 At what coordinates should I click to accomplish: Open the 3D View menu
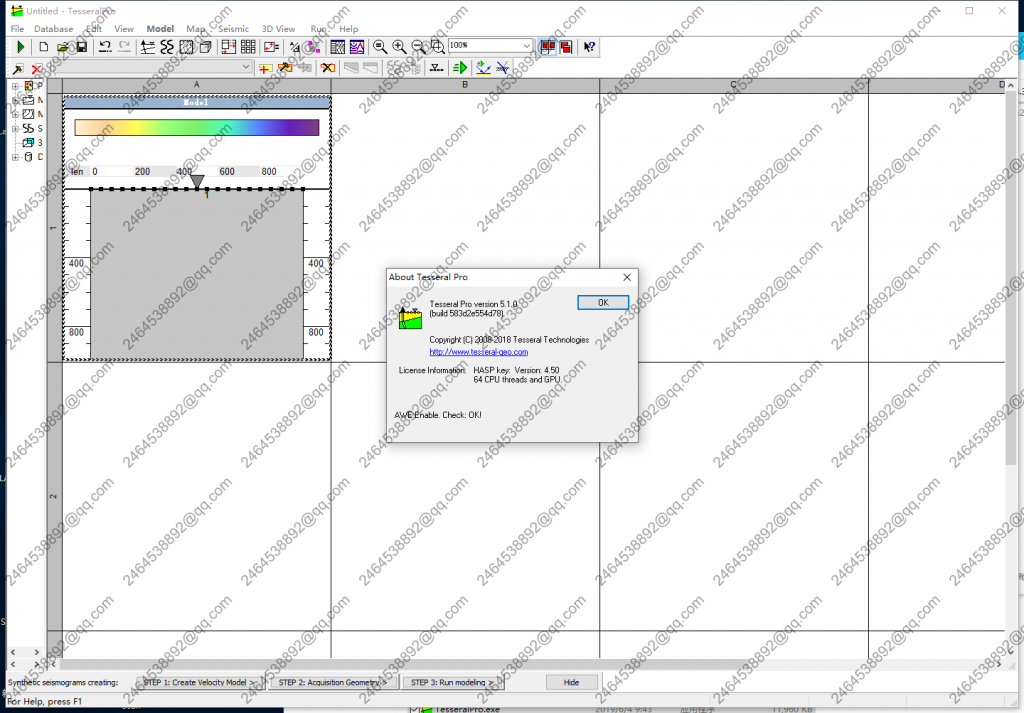tap(278, 29)
